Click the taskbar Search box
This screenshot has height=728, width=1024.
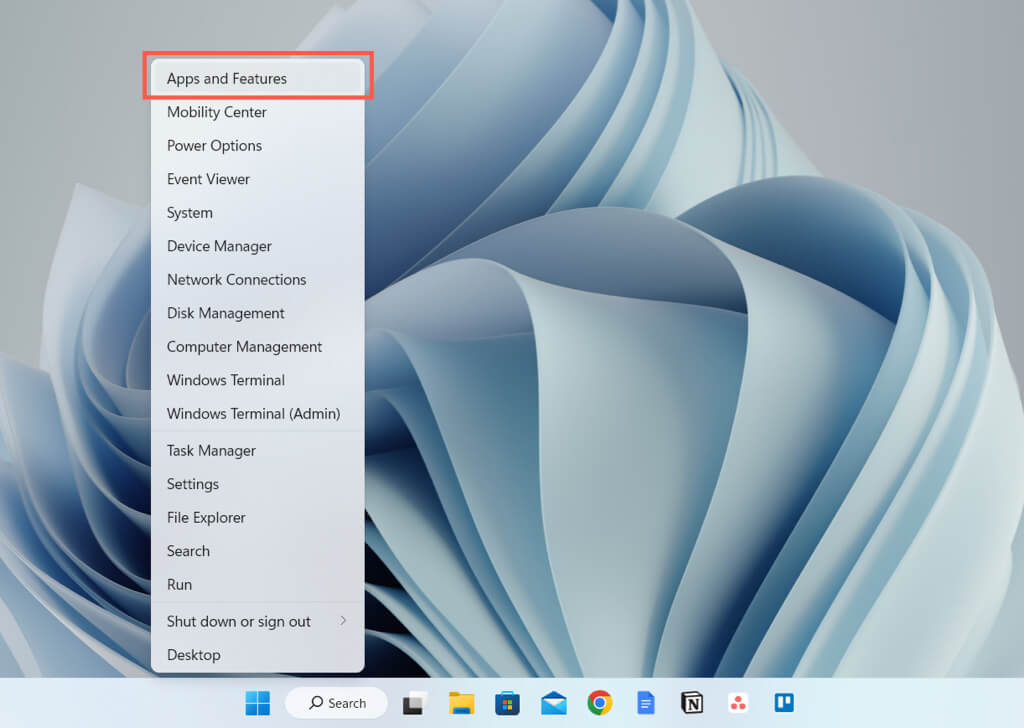tap(336, 703)
